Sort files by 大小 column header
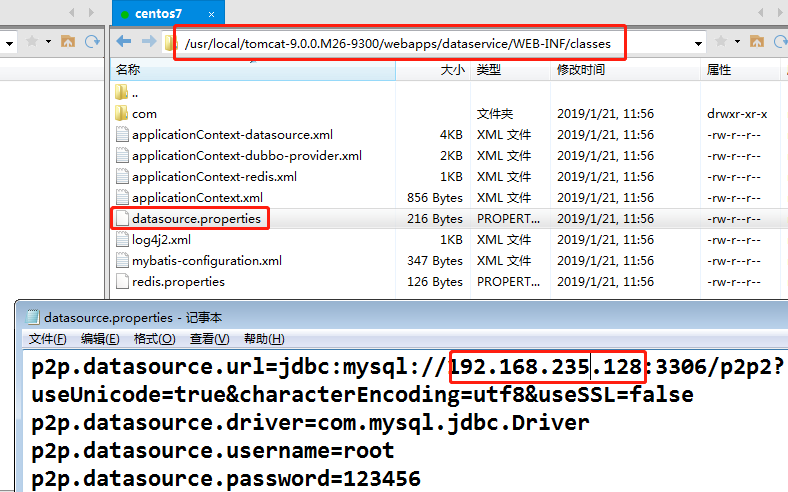This screenshot has width=788, height=492. tap(452, 70)
